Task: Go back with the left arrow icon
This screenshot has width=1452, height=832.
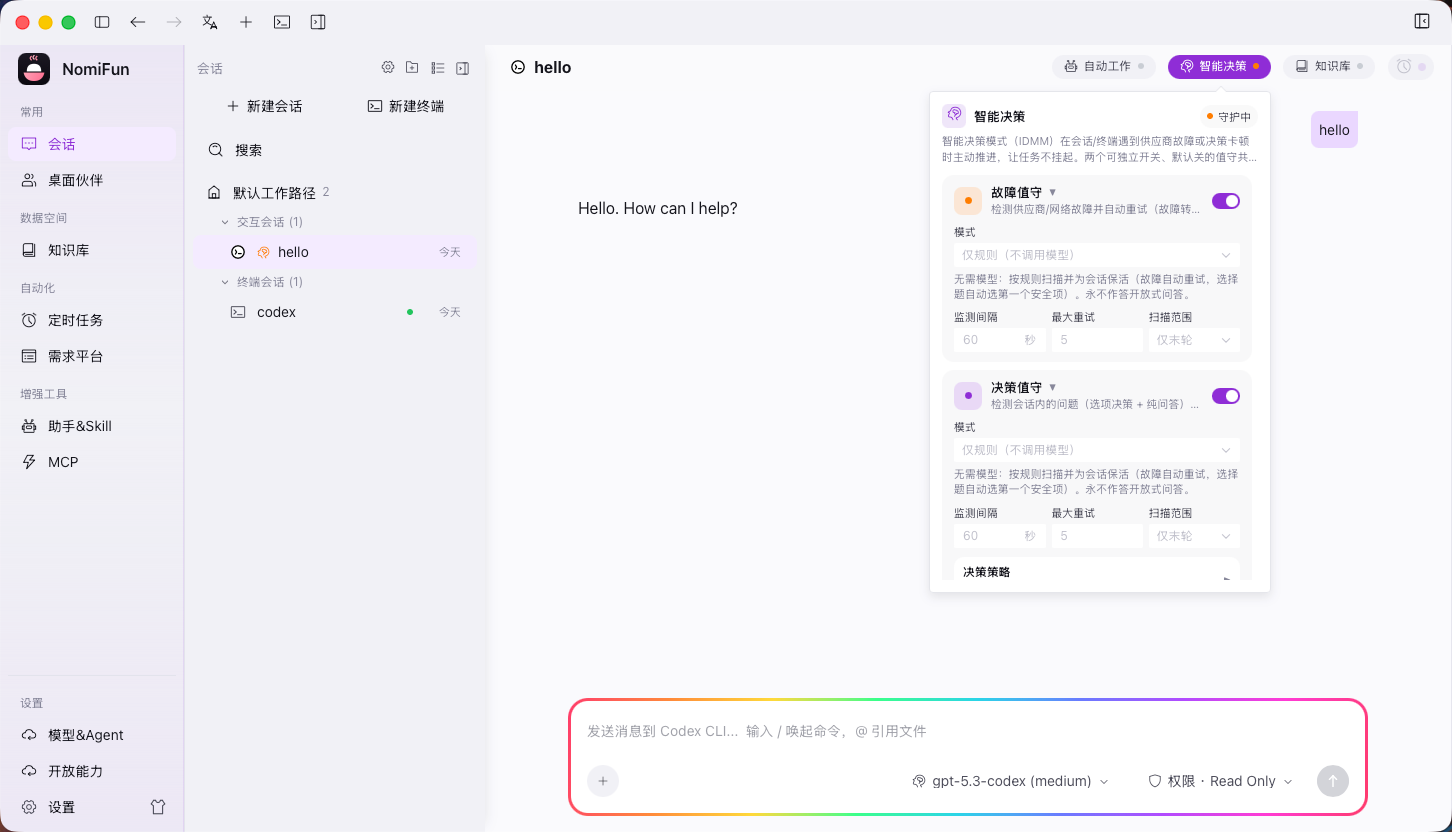Action: (x=138, y=22)
